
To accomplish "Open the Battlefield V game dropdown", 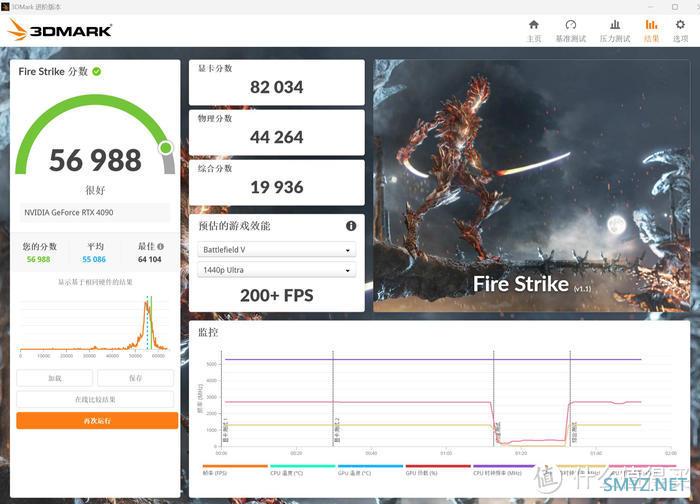I will click(x=276, y=250).
